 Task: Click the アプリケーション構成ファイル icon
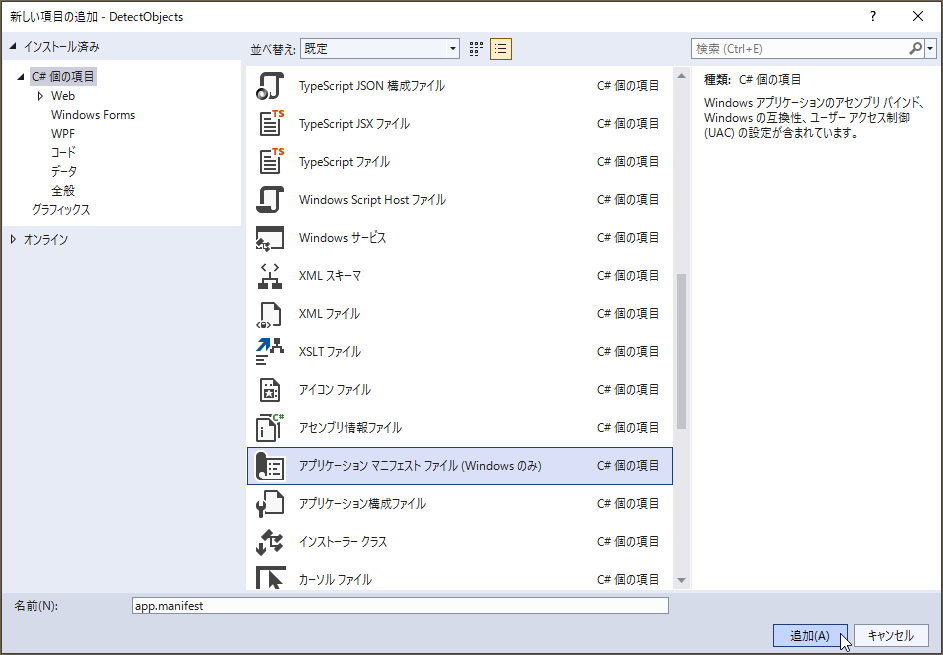coord(270,503)
